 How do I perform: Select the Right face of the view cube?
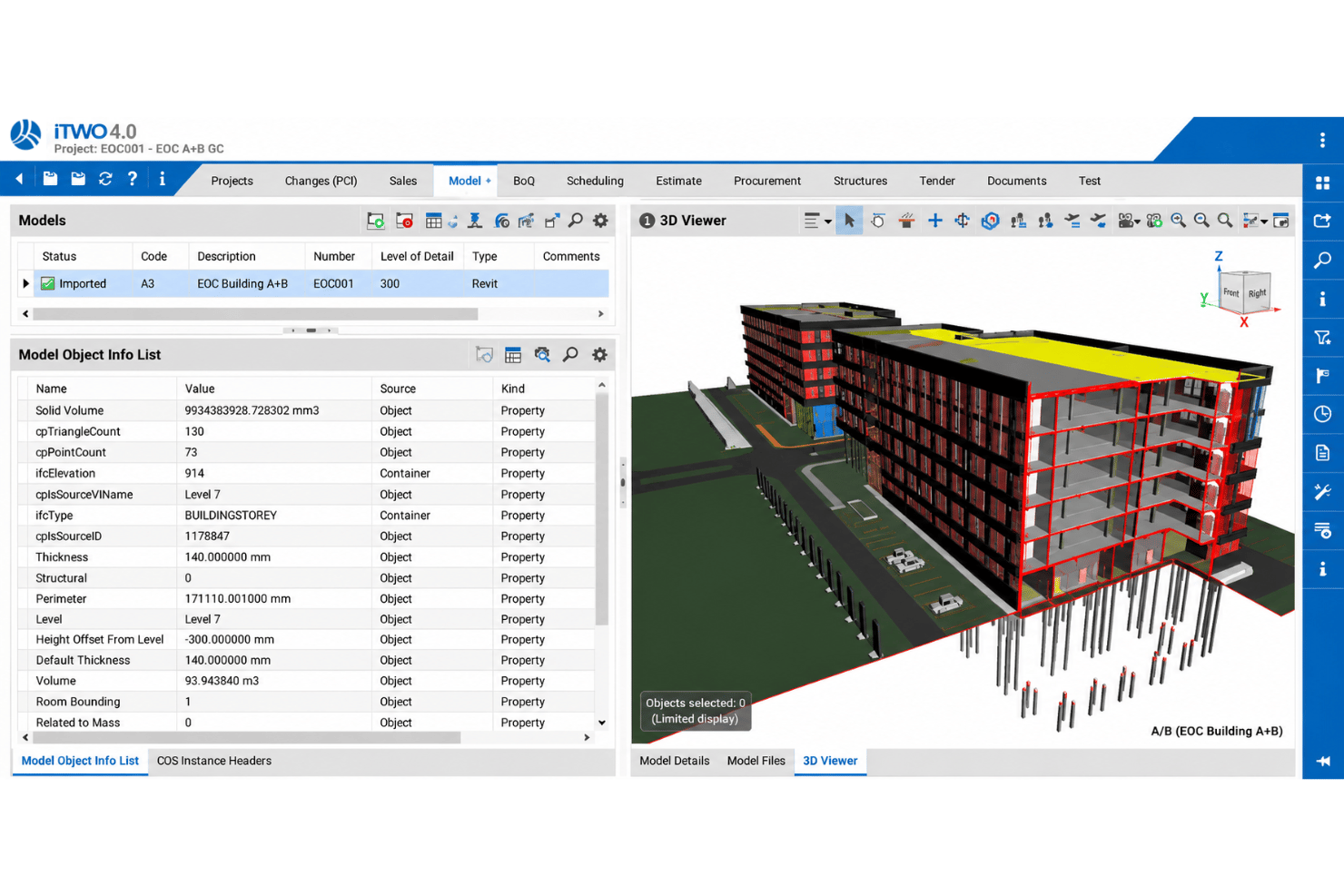1257,294
